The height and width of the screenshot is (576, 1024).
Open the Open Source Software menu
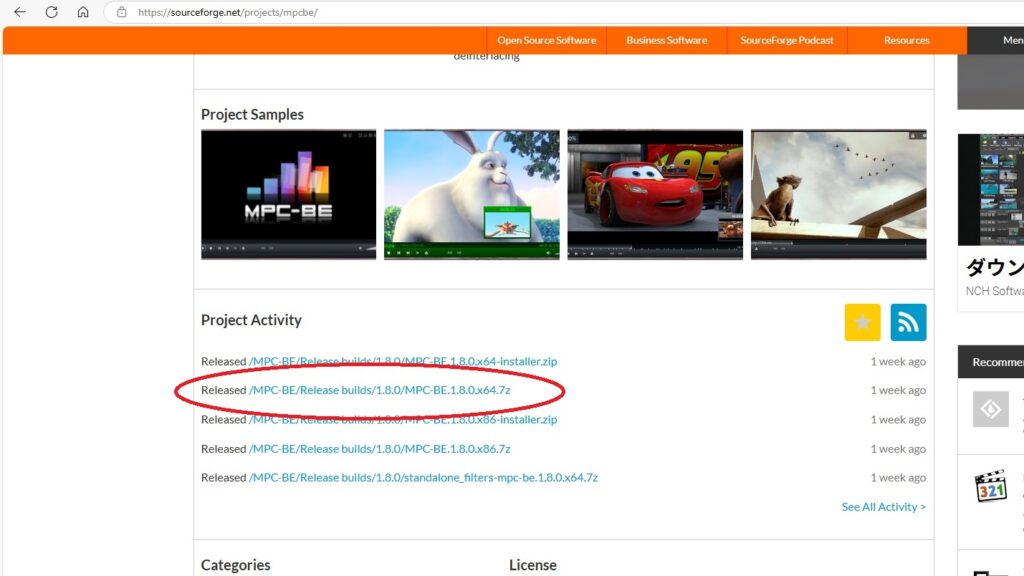pos(547,40)
